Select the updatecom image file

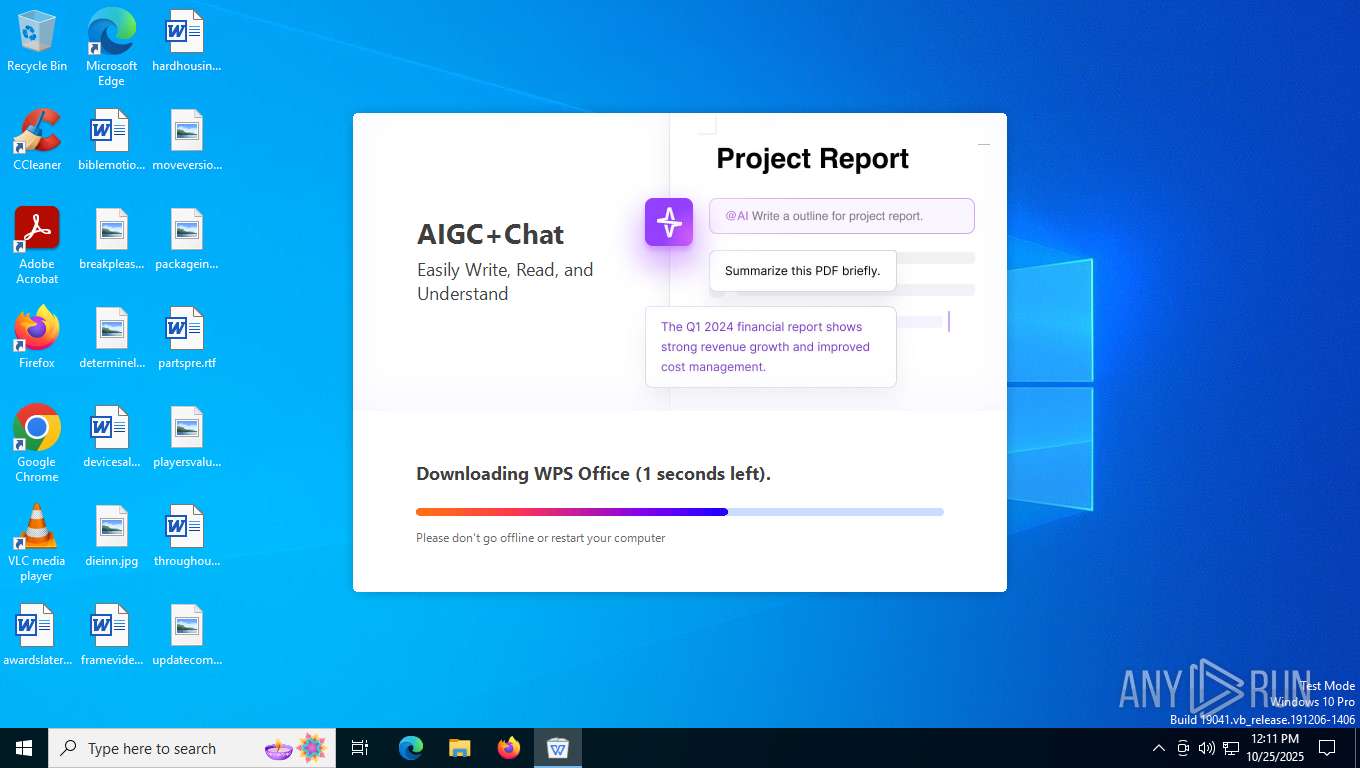[x=186, y=635]
